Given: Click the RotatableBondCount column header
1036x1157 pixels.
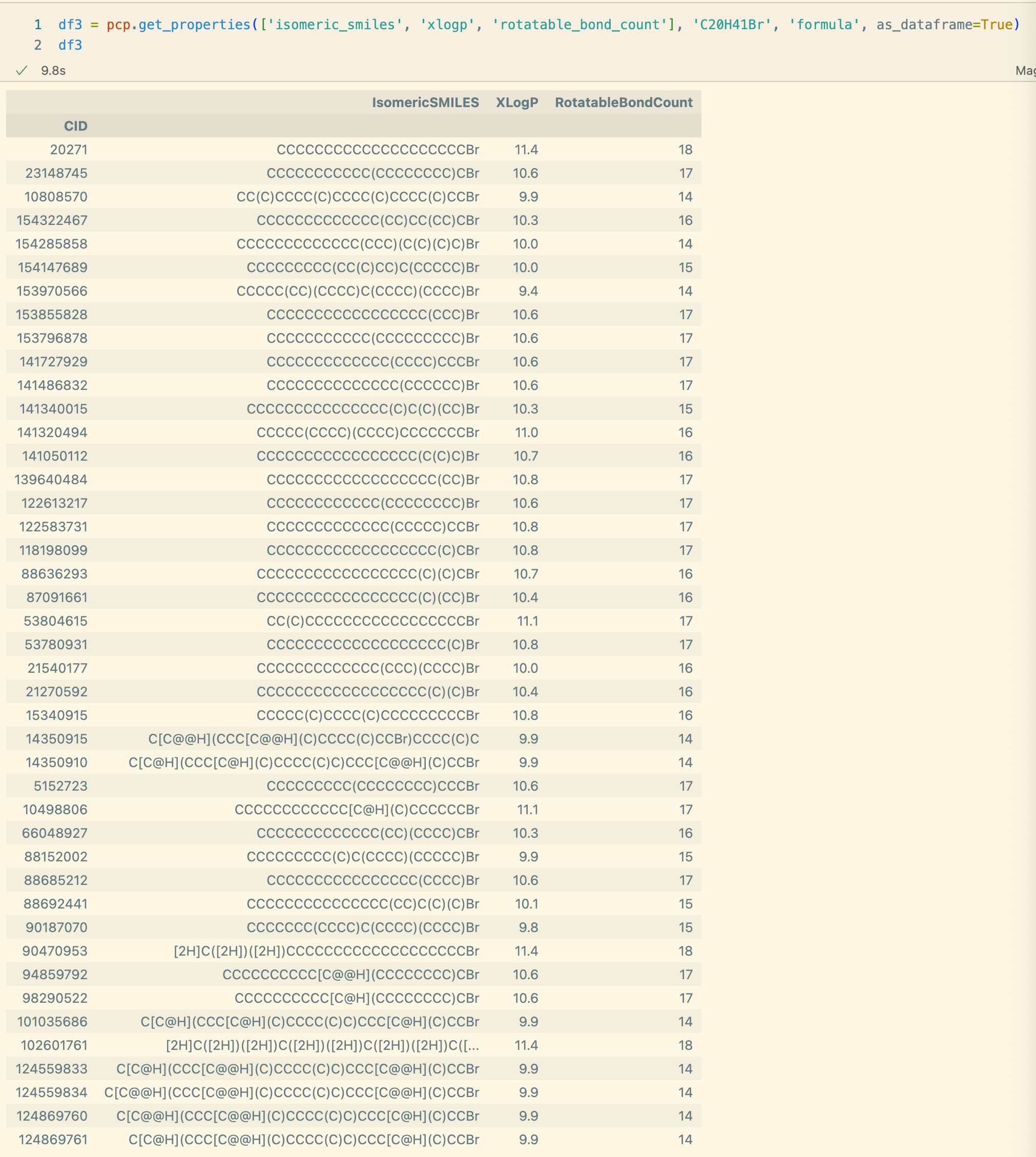Looking at the screenshot, I should [x=624, y=102].
